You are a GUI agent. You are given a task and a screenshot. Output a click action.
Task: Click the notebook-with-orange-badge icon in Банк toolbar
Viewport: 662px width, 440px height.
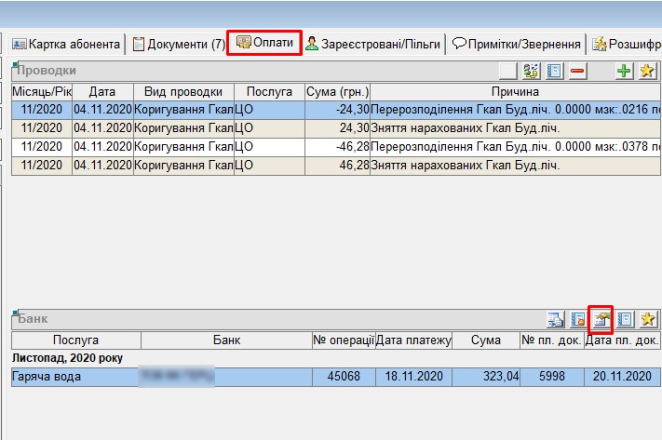point(578,320)
